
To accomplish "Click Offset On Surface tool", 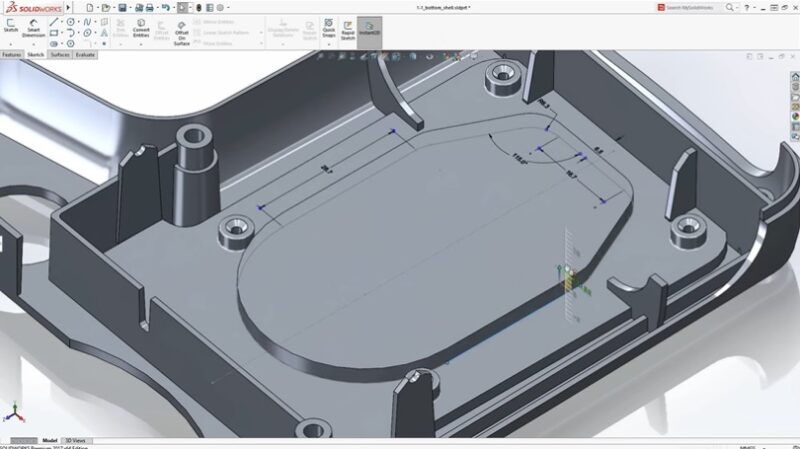I will (x=182, y=33).
